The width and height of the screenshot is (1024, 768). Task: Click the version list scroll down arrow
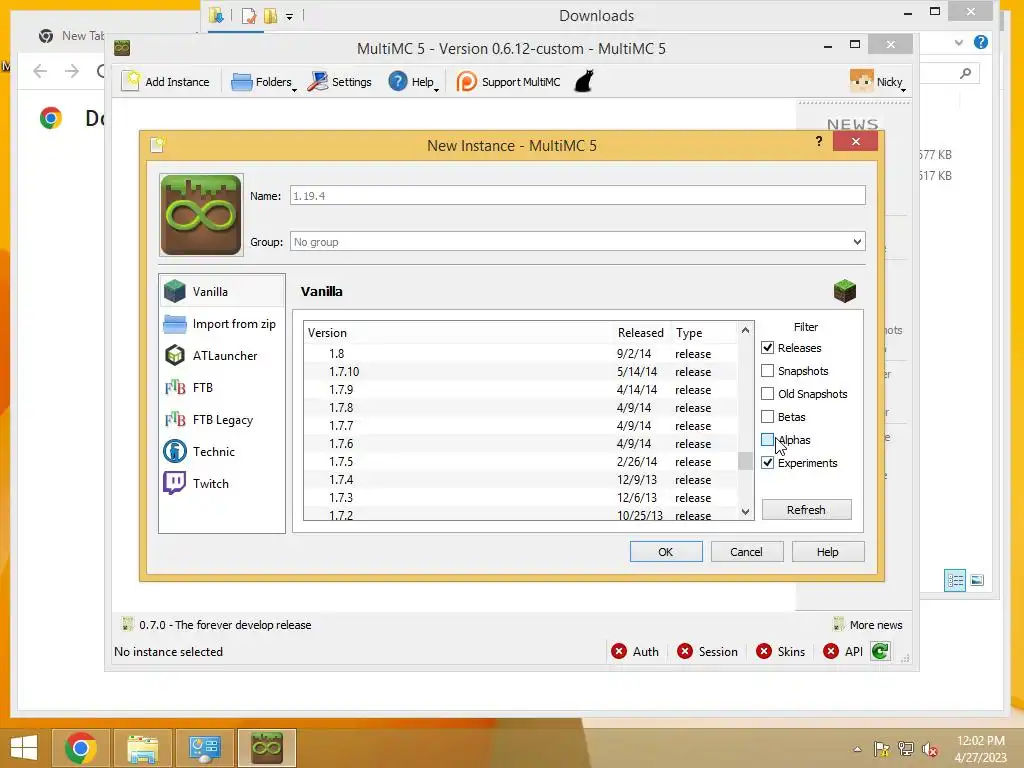745,512
